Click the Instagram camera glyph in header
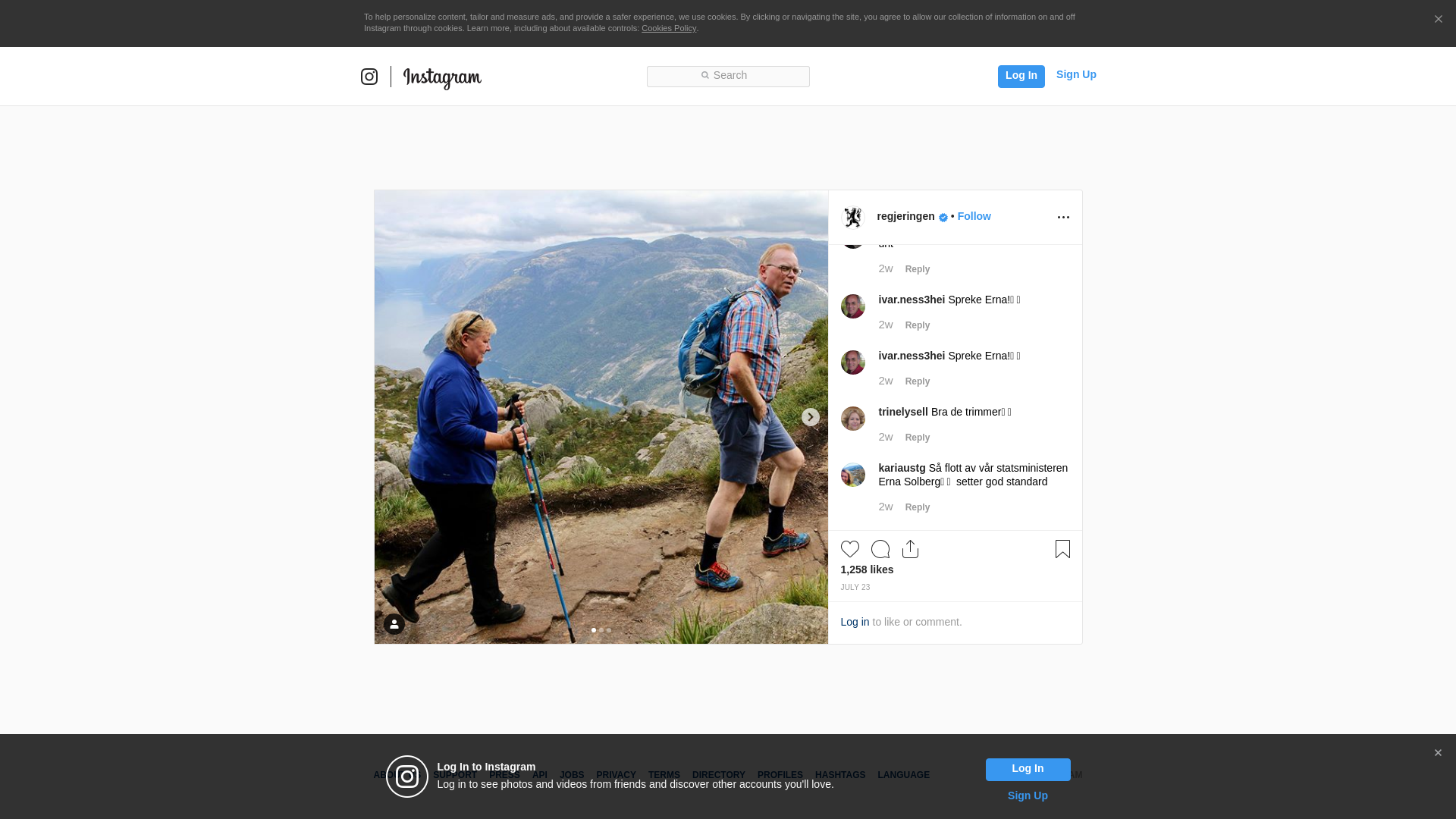This screenshot has height=819, width=1456. pos(369,77)
